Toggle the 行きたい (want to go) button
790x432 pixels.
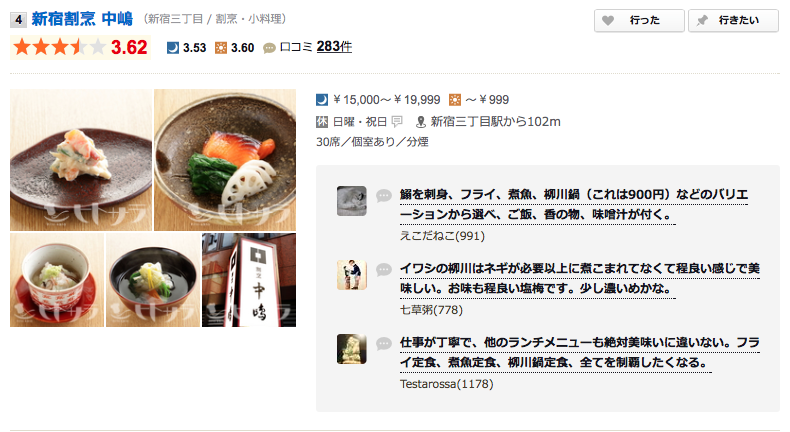733,20
